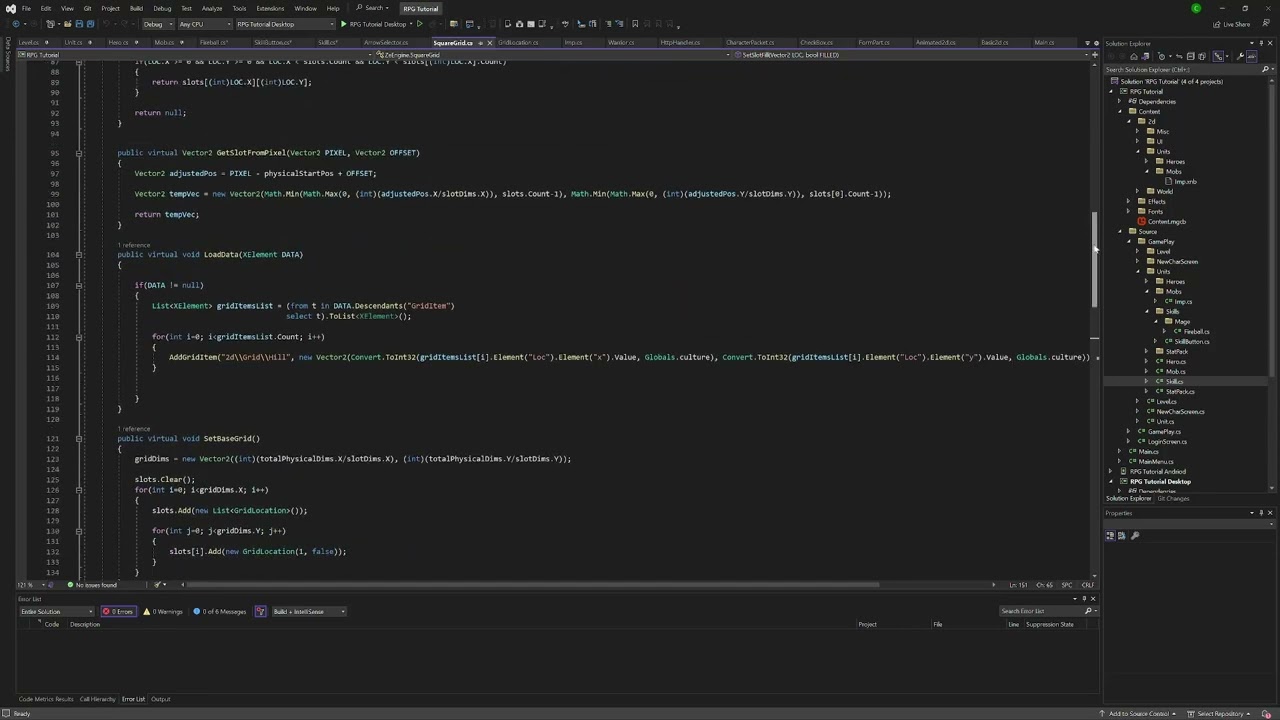
Task: Open the Build menu
Action: pyautogui.click(x=136, y=8)
